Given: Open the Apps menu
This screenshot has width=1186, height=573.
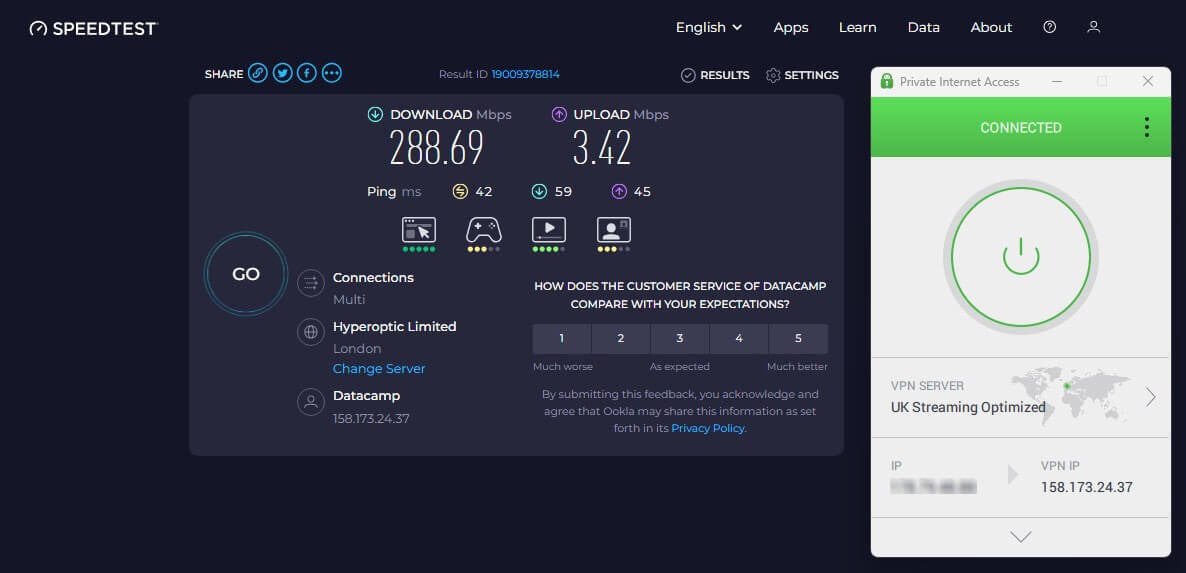Looking at the screenshot, I should (791, 27).
